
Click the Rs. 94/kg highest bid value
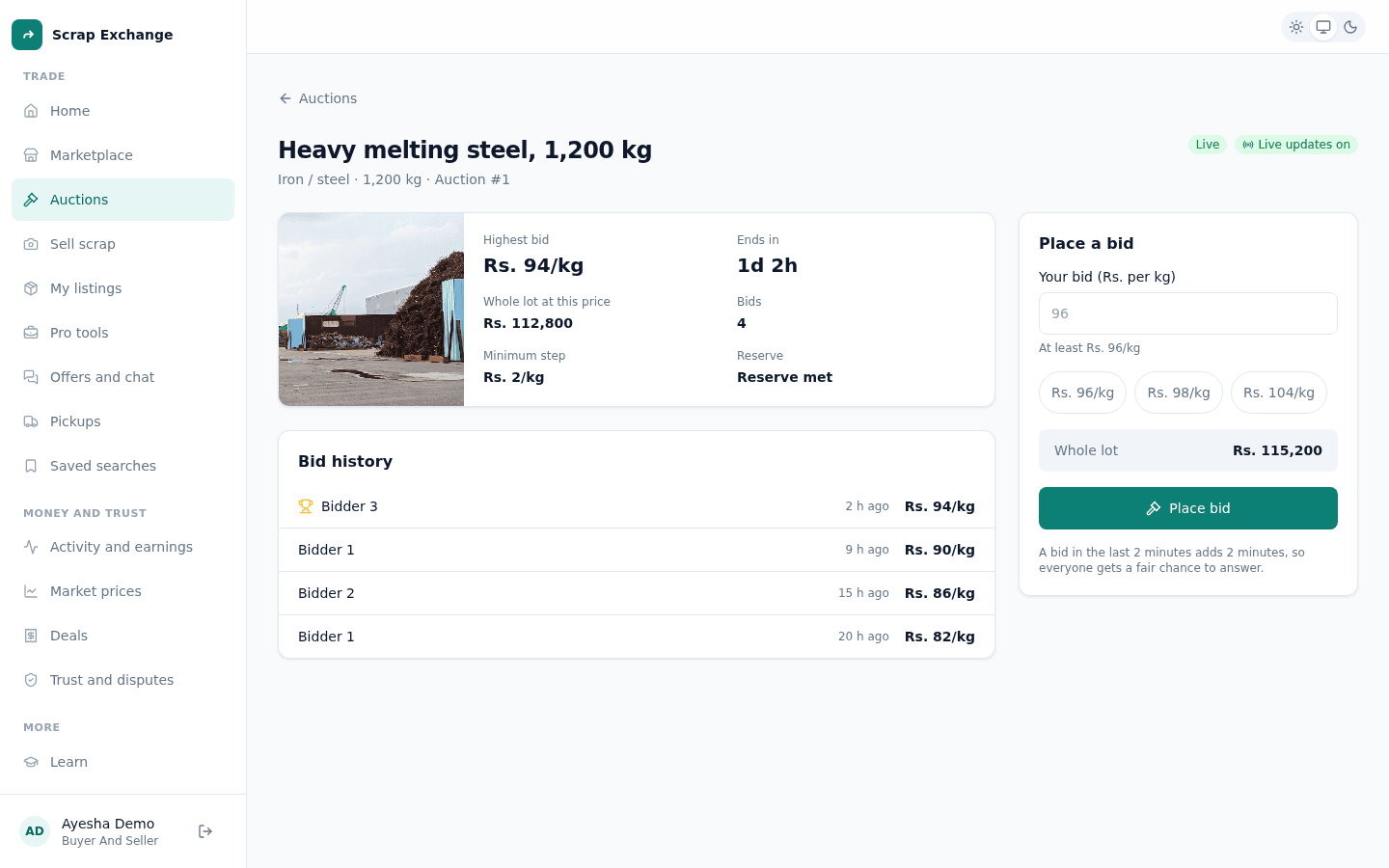[533, 265]
